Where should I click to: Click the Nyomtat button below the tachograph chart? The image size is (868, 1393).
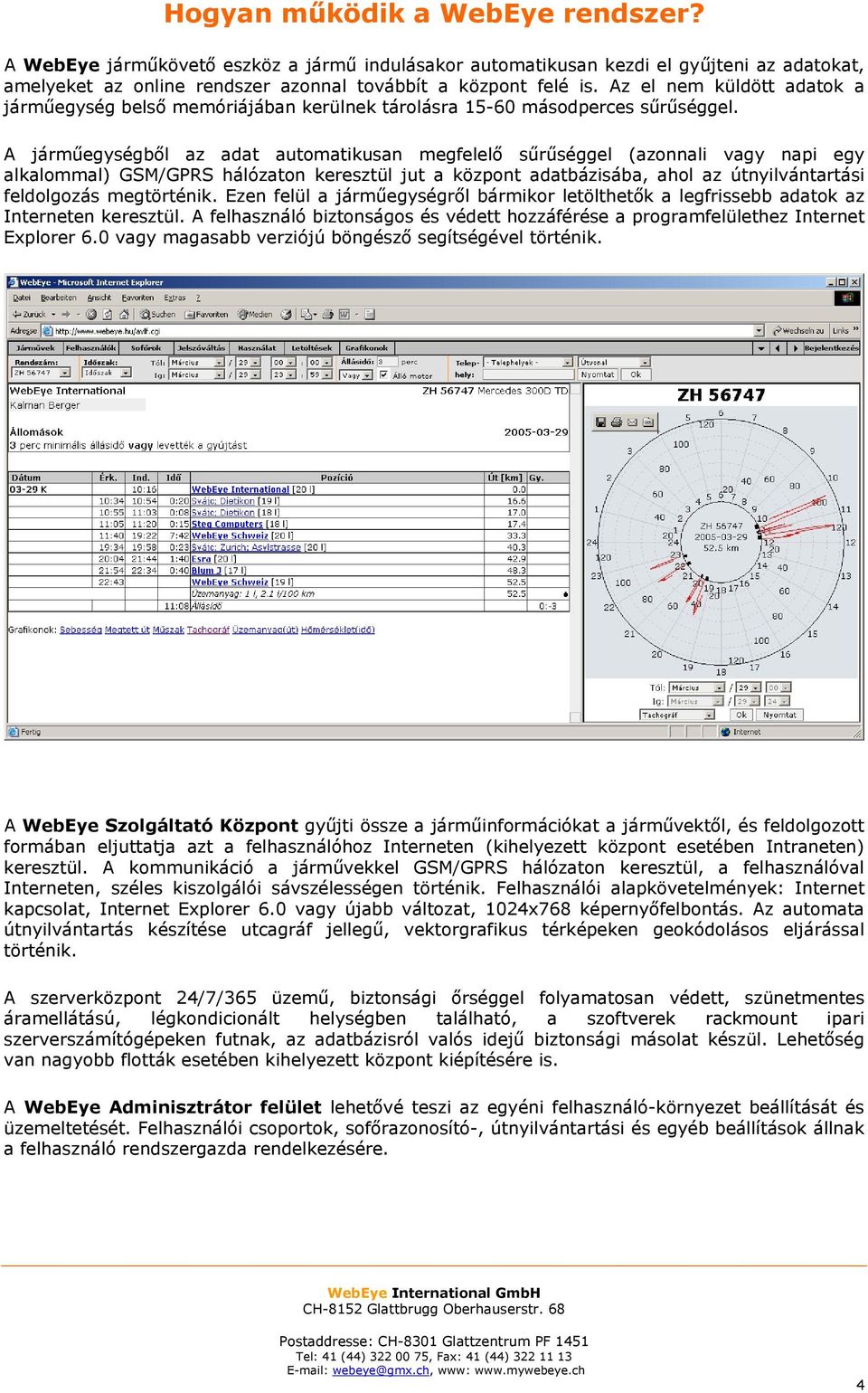tap(779, 715)
